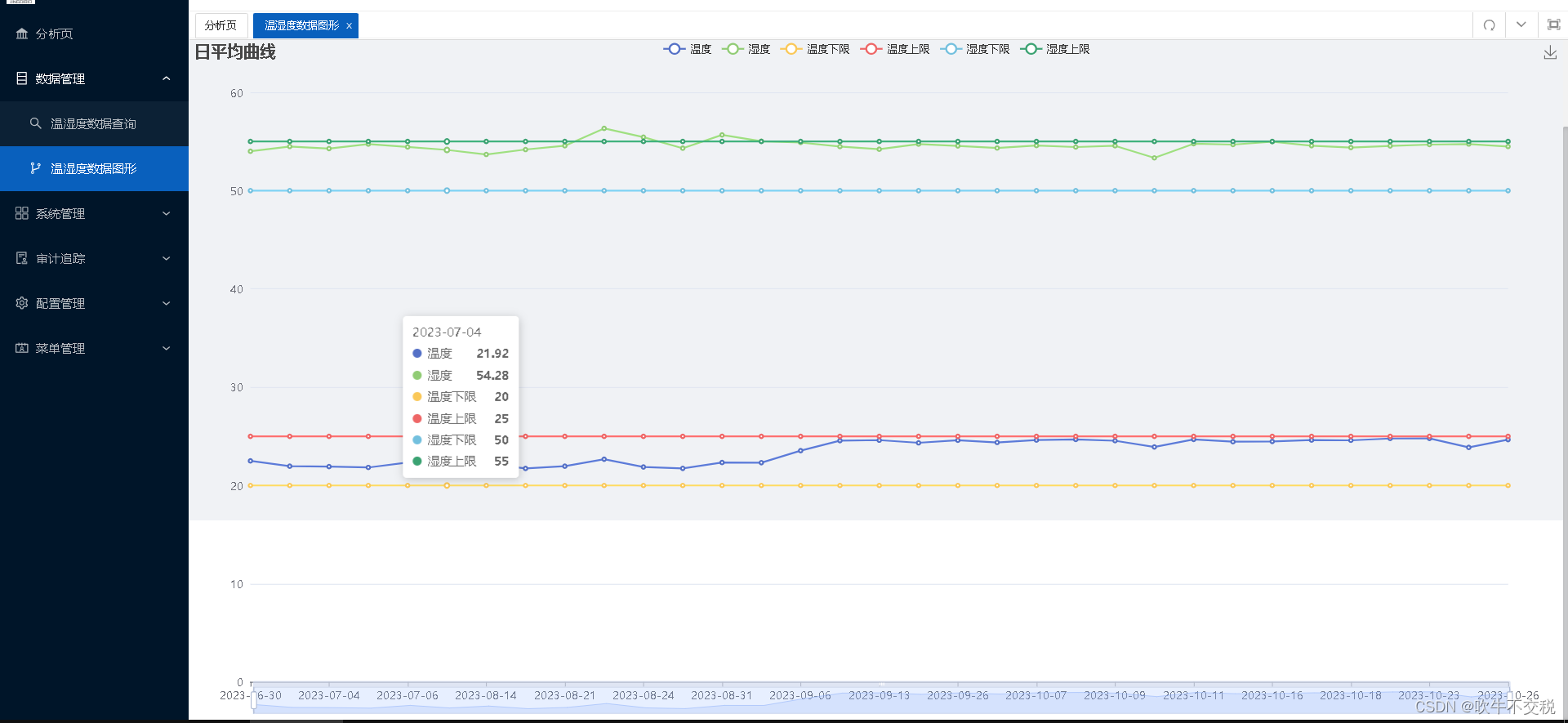Download the chart as image
Screen dimensions: 1568x723
1550,53
